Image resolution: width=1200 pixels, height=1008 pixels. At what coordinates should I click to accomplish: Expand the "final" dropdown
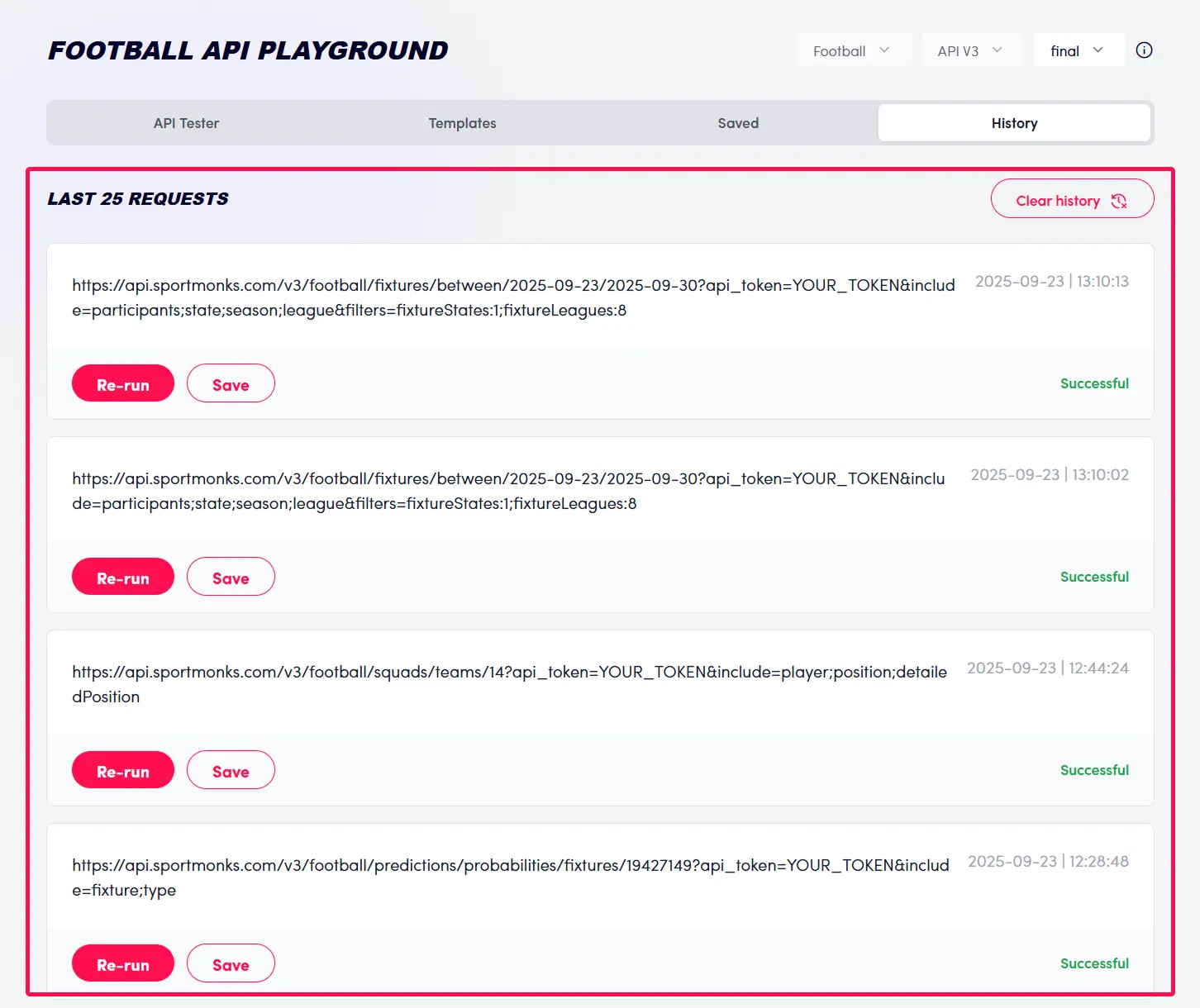pyautogui.click(x=1078, y=50)
